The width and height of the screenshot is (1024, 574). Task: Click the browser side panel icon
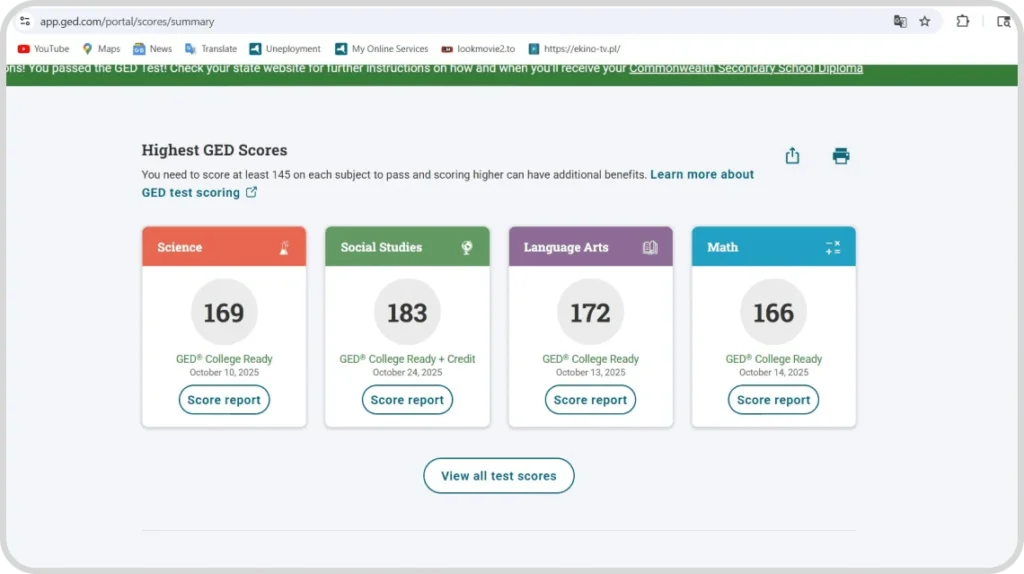click(x=1004, y=22)
